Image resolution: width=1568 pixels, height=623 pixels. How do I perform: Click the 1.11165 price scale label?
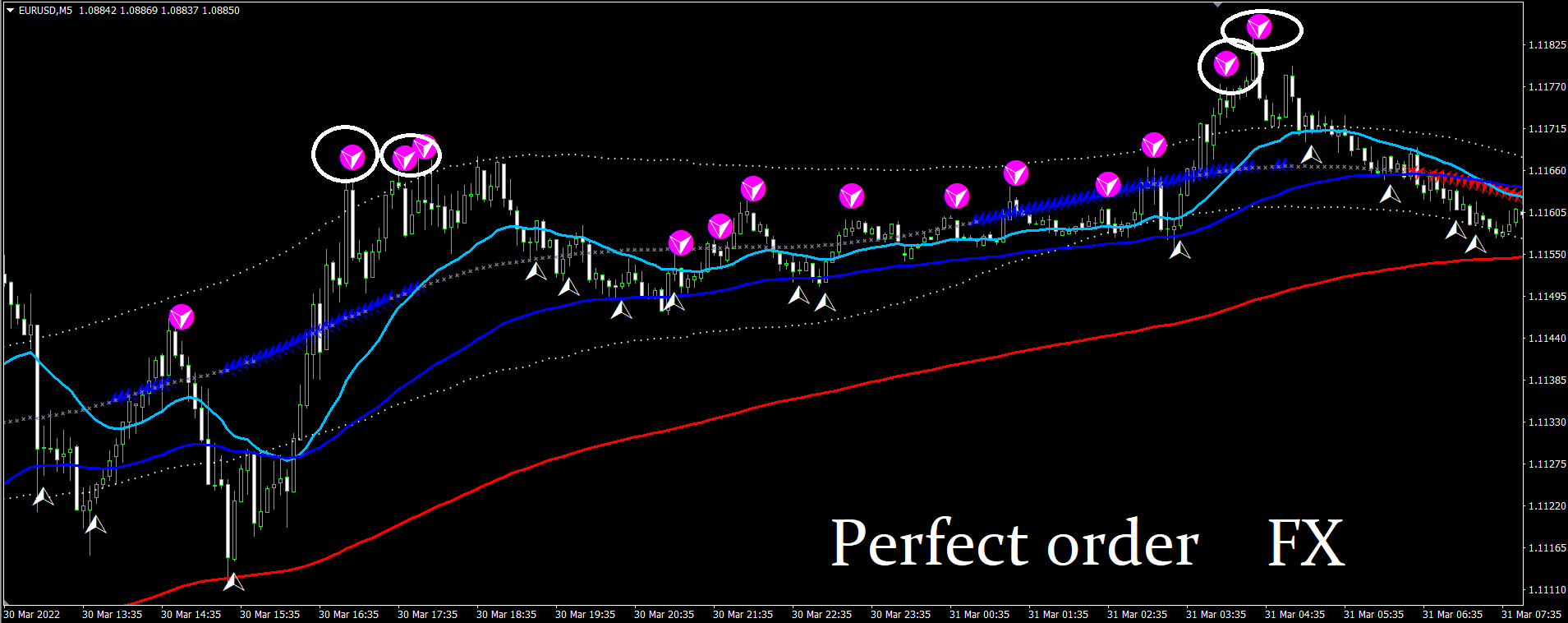click(1547, 547)
